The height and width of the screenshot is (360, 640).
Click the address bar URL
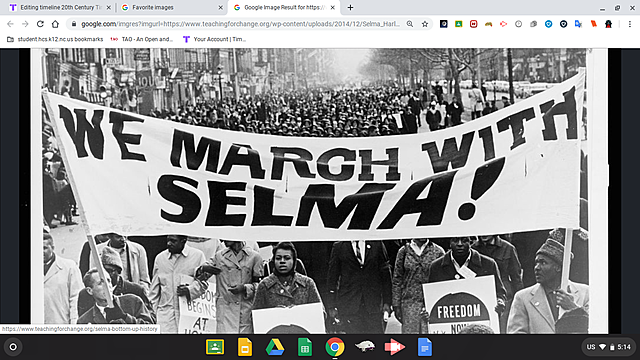tap(240, 24)
